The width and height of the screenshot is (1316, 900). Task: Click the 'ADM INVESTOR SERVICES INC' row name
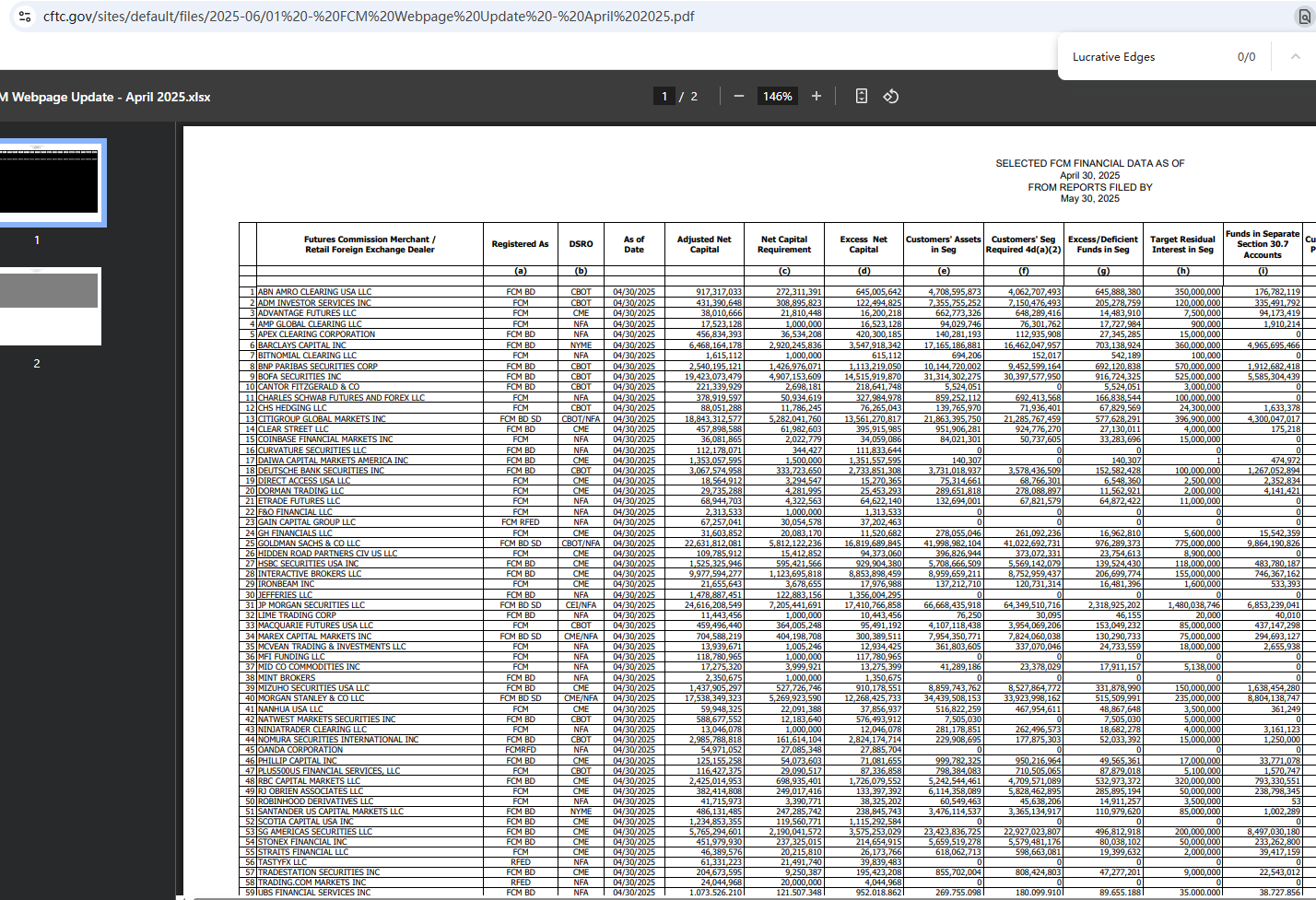pos(314,303)
